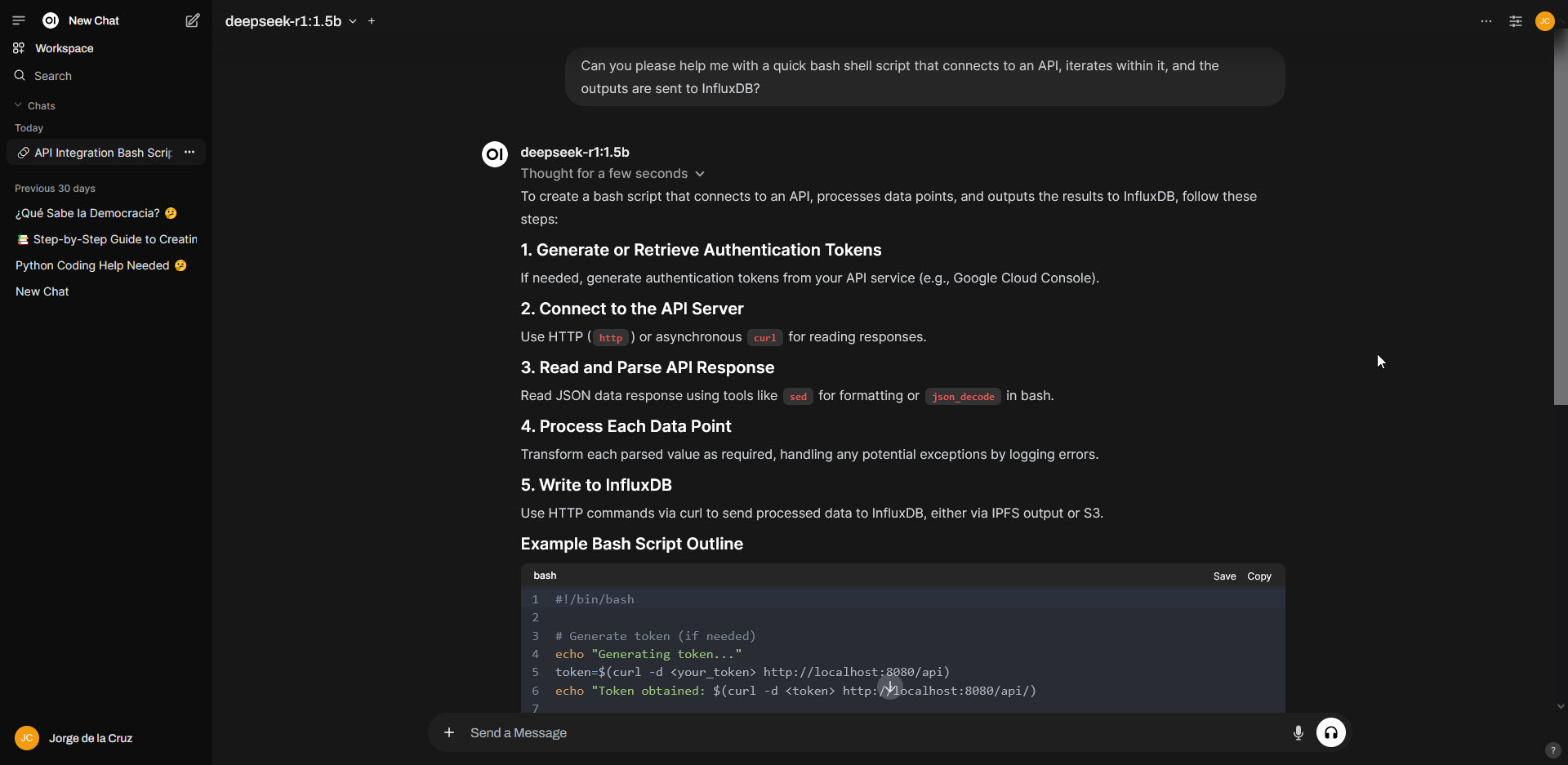This screenshot has height=765, width=1568.
Task: Click the Workspace menu item
Action: tap(64, 48)
